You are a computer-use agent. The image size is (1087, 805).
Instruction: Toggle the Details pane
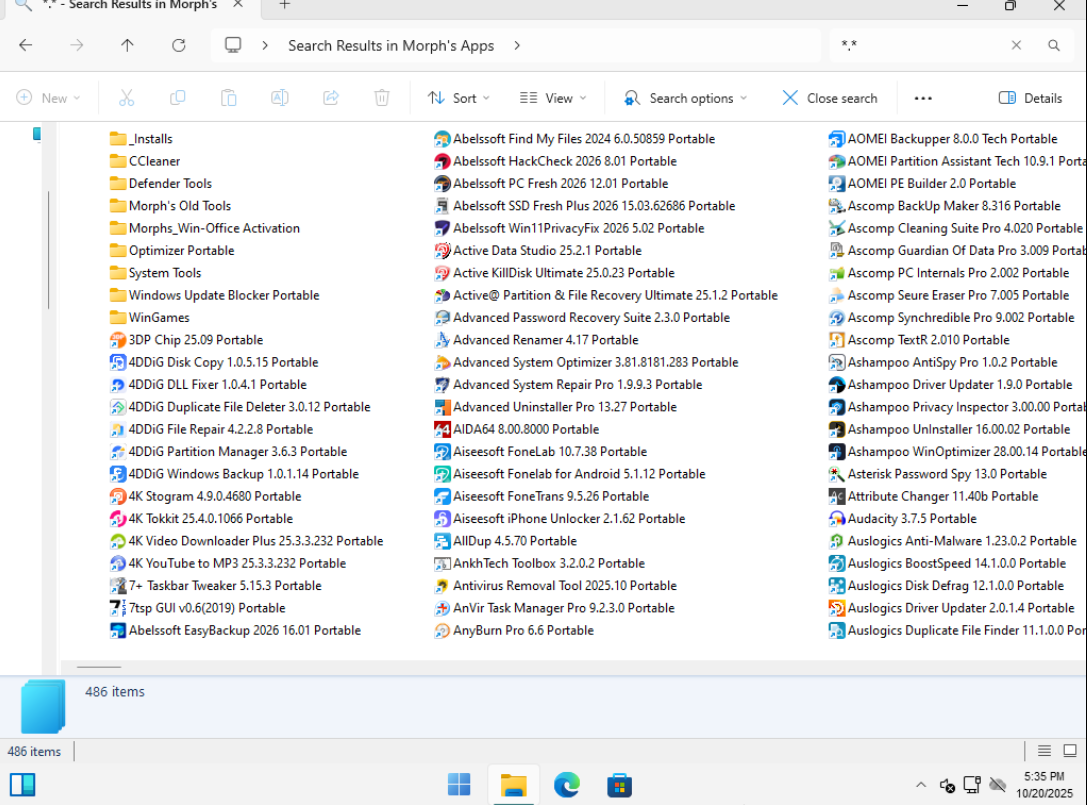pos(1031,98)
